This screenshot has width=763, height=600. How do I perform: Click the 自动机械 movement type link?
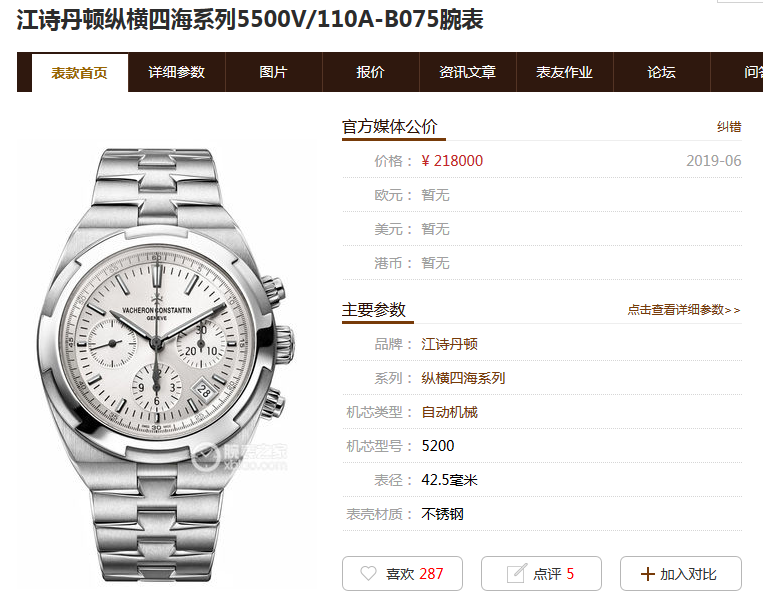point(449,412)
